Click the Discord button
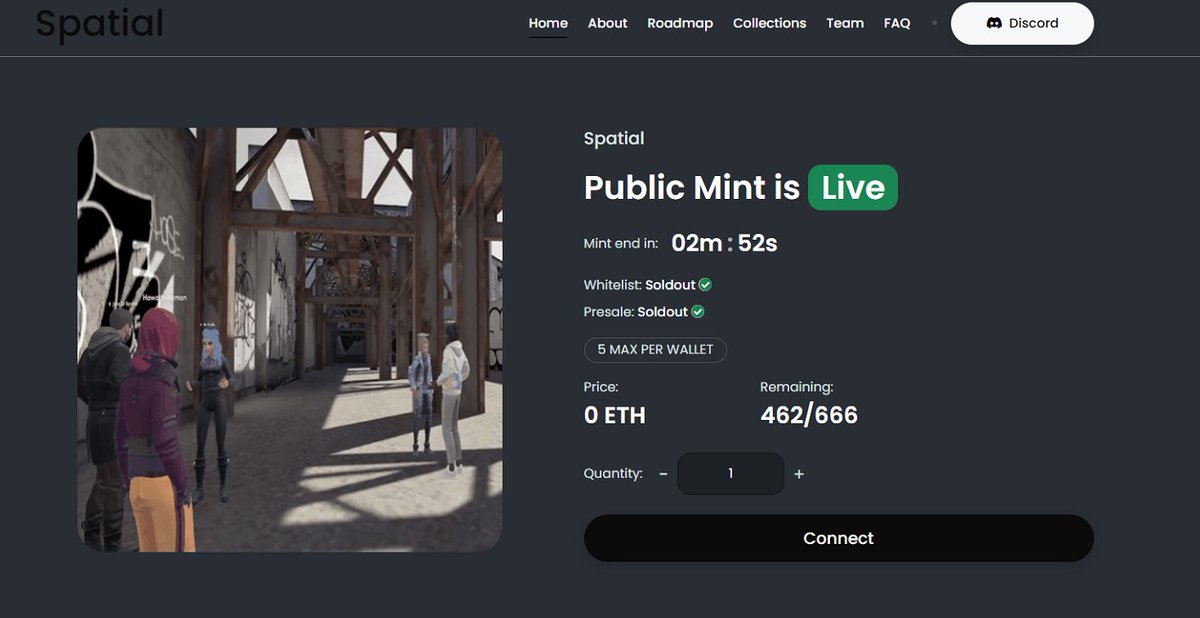The image size is (1200, 618). (1022, 23)
